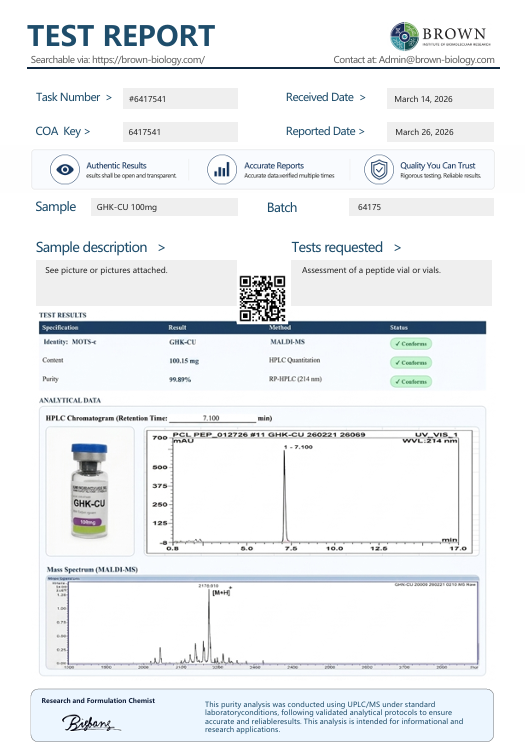The width and height of the screenshot is (525, 742).
Task: Click the Conforms badge in the Content row
Action: point(411,362)
